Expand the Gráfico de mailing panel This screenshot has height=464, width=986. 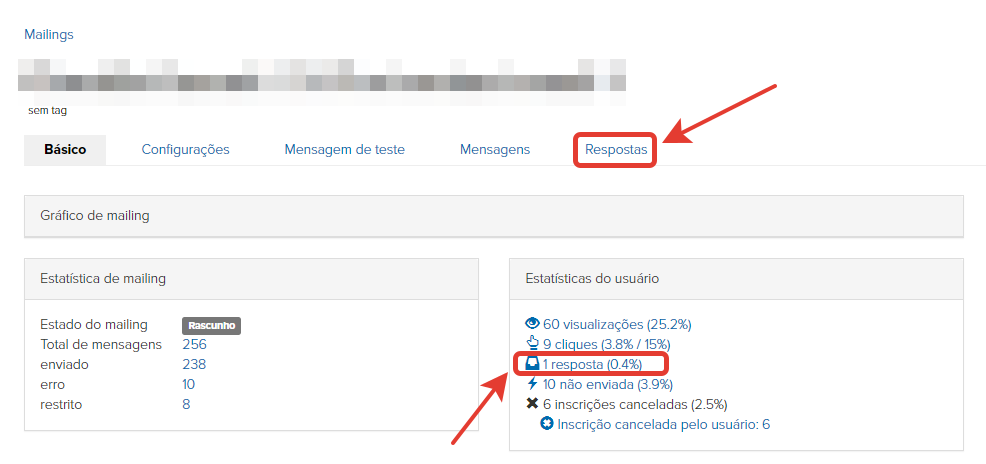click(x=494, y=216)
